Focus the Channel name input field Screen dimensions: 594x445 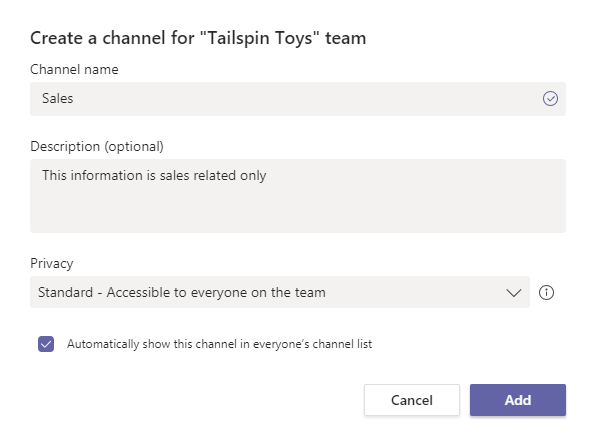coord(298,99)
